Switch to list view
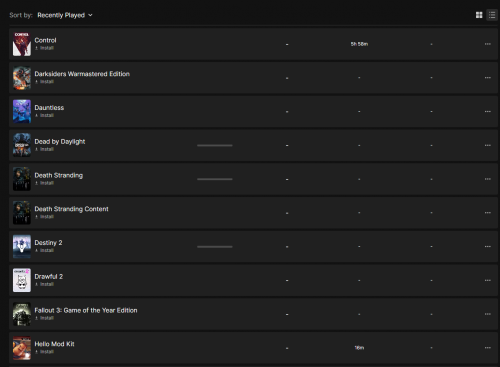 click(492, 15)
